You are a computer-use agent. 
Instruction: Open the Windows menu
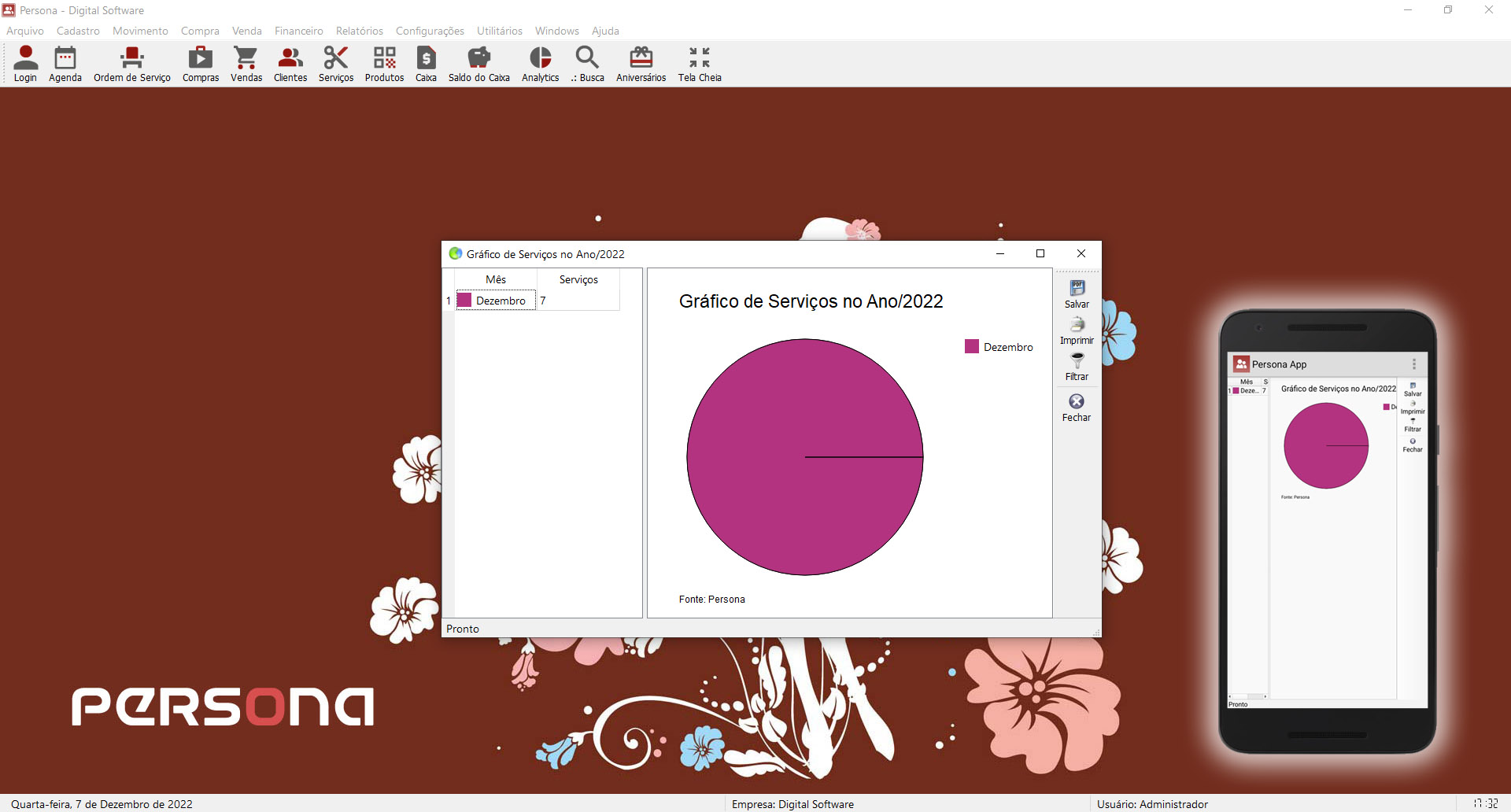click(557, 31)
